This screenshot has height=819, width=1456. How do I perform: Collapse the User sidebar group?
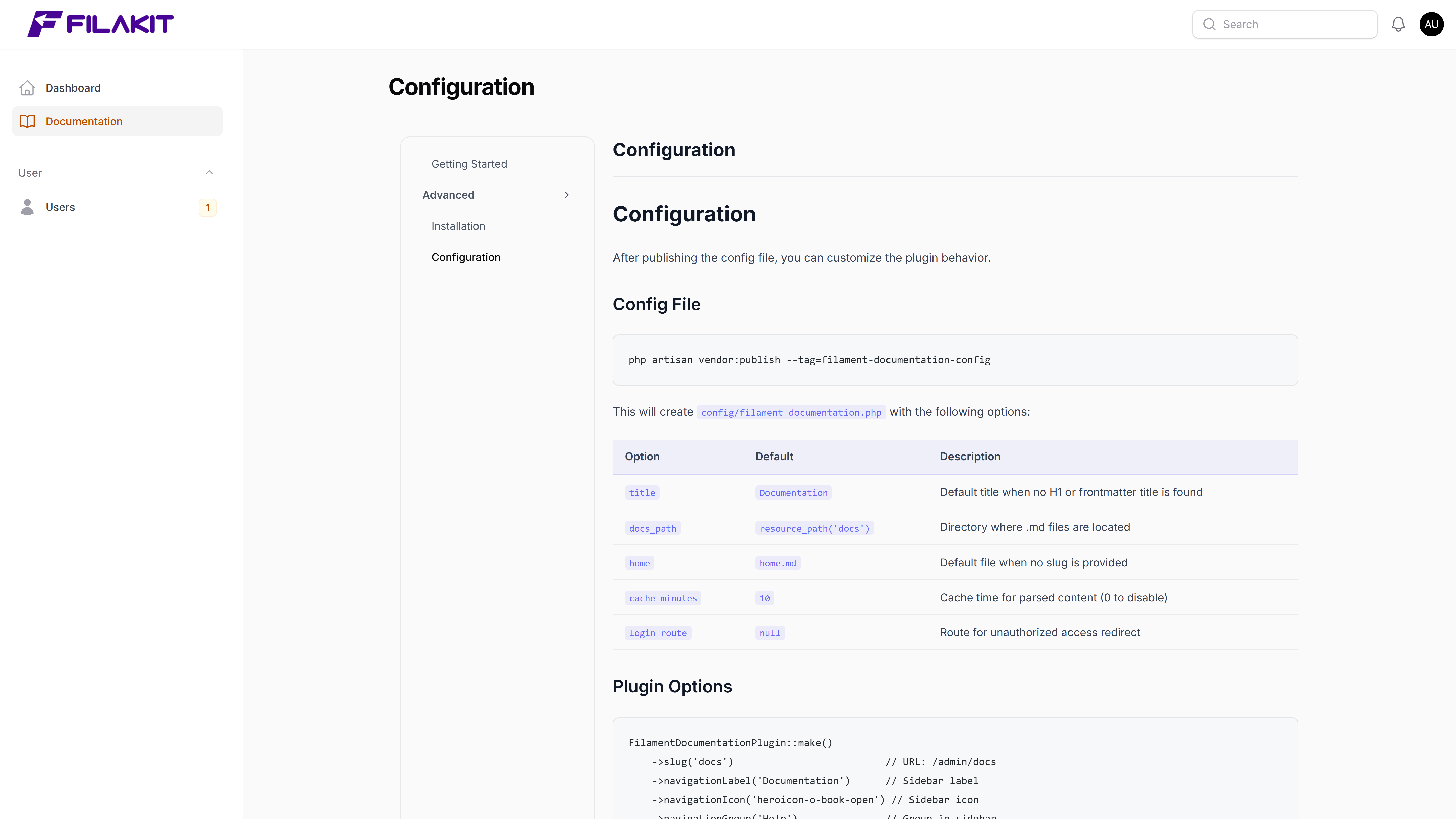tap(209, 172)
